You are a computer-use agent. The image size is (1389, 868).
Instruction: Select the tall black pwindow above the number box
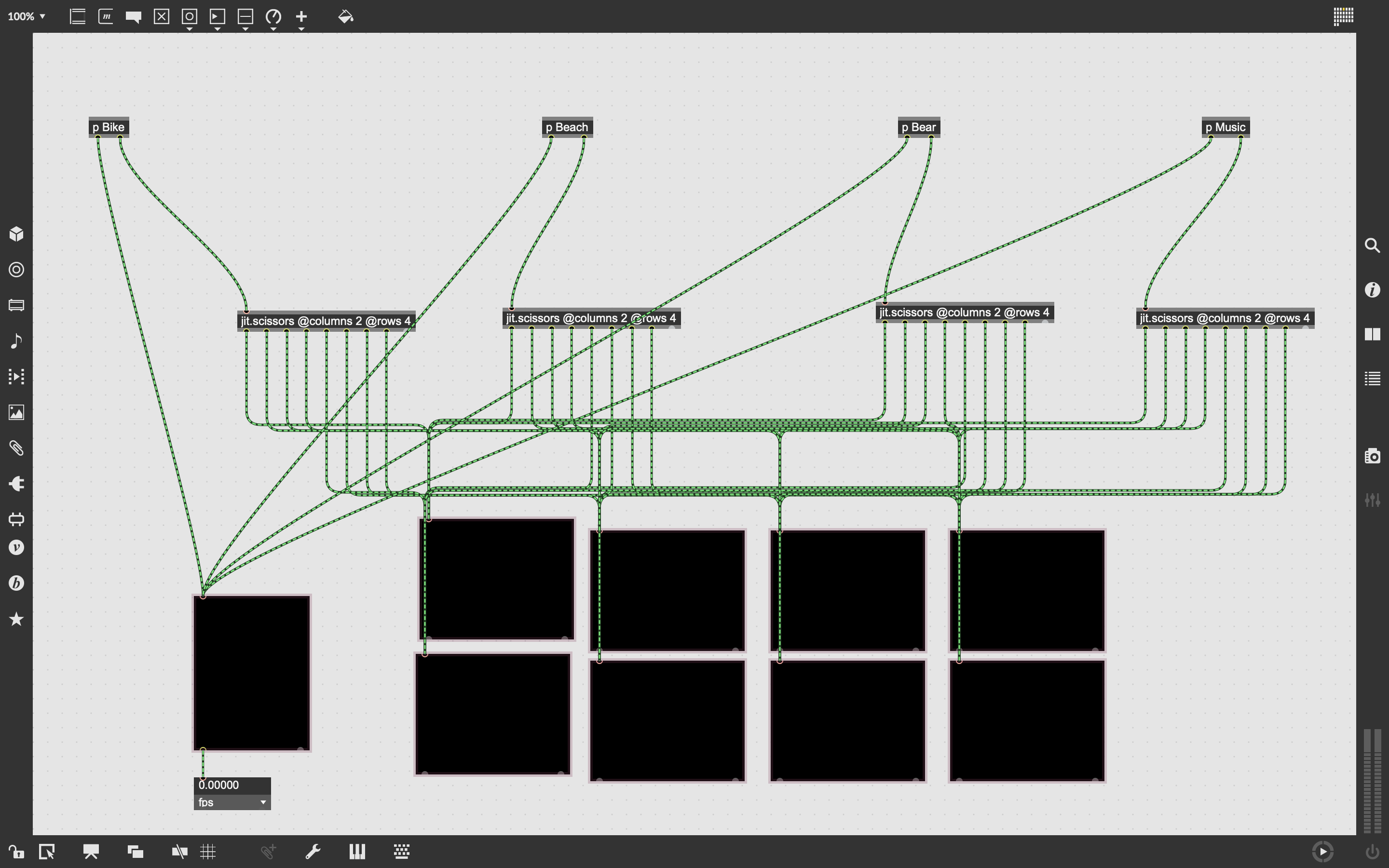252,673
